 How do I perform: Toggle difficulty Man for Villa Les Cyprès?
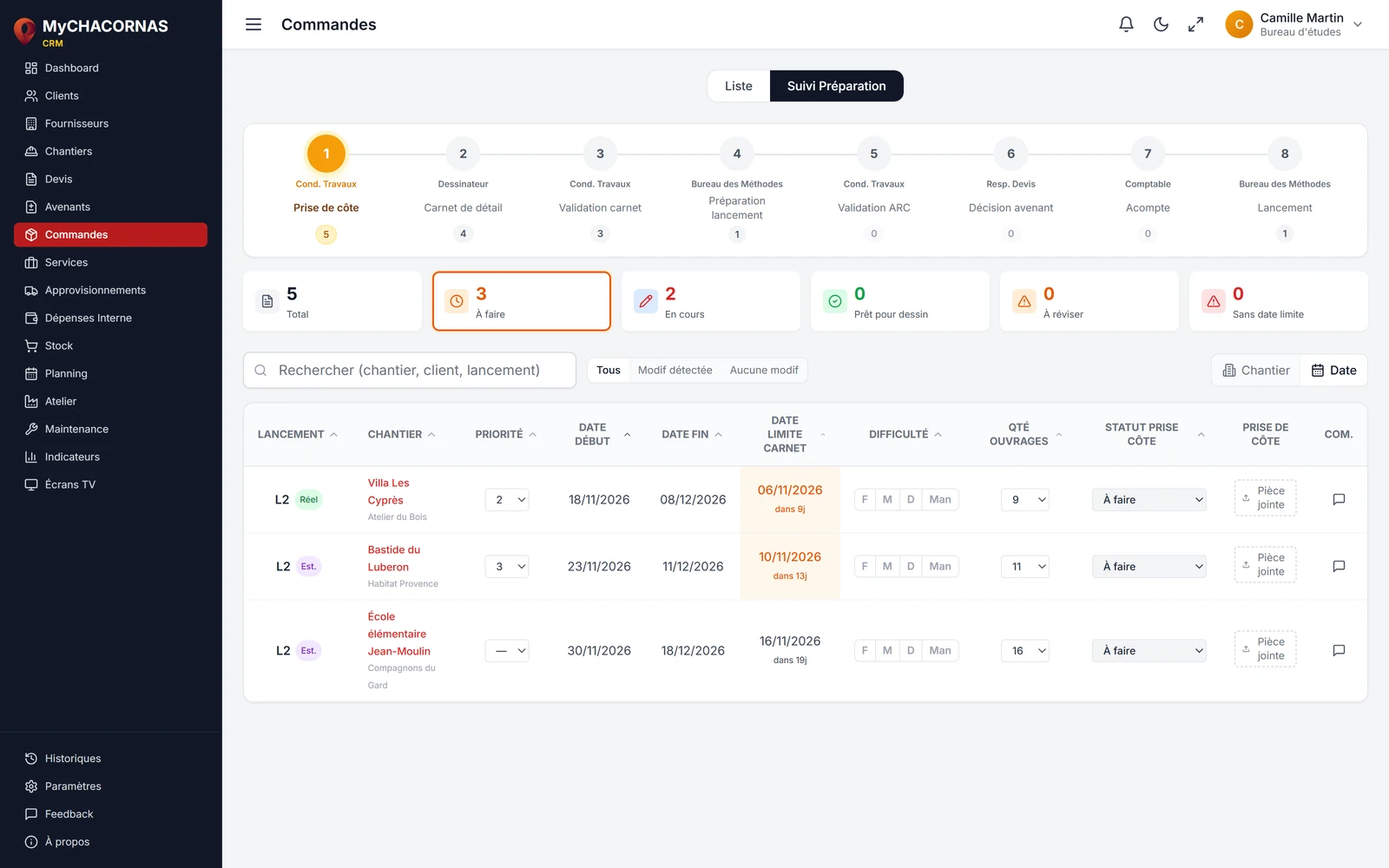[940, 499]
